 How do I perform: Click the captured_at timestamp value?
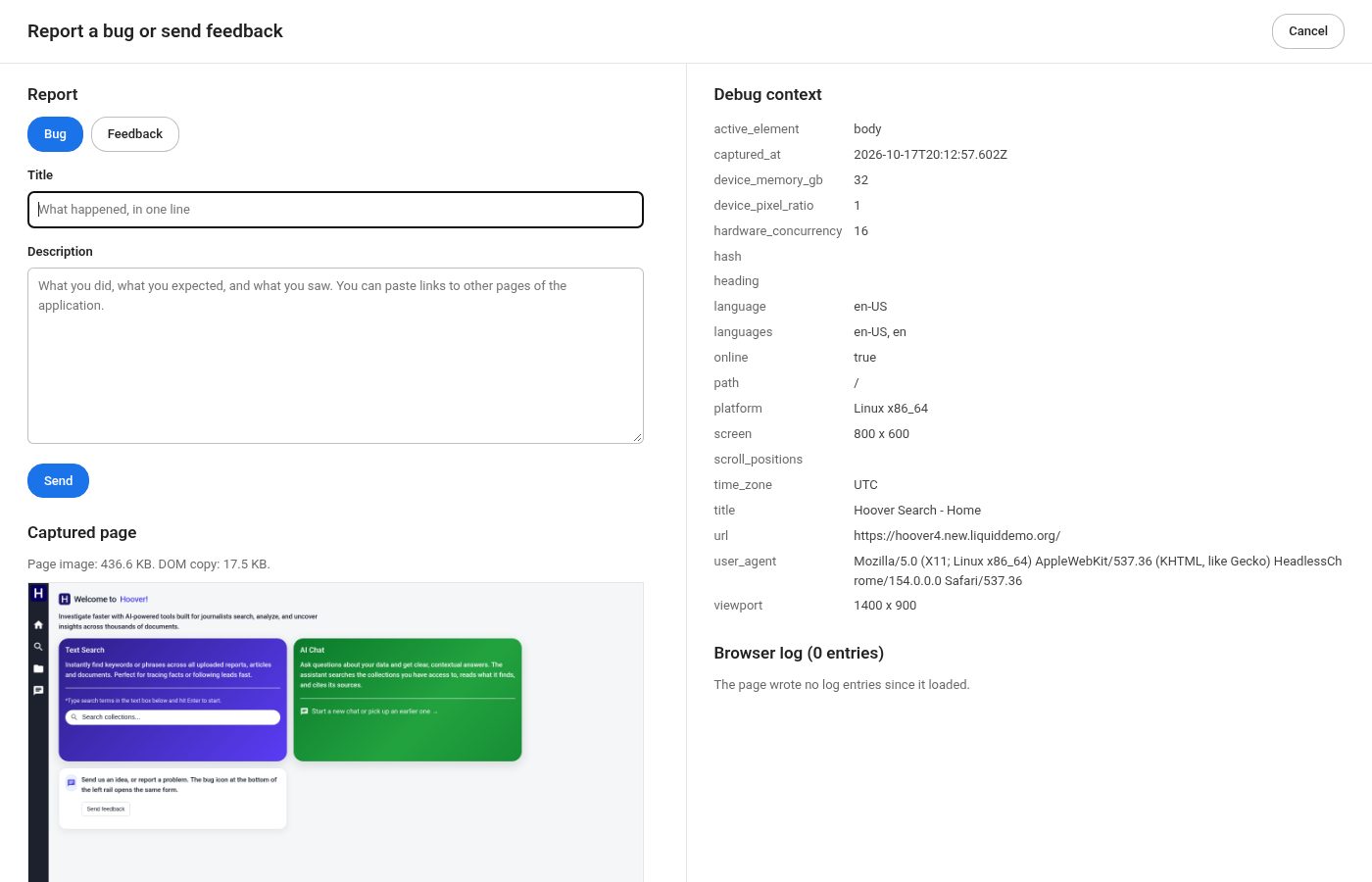coord(930,155)
